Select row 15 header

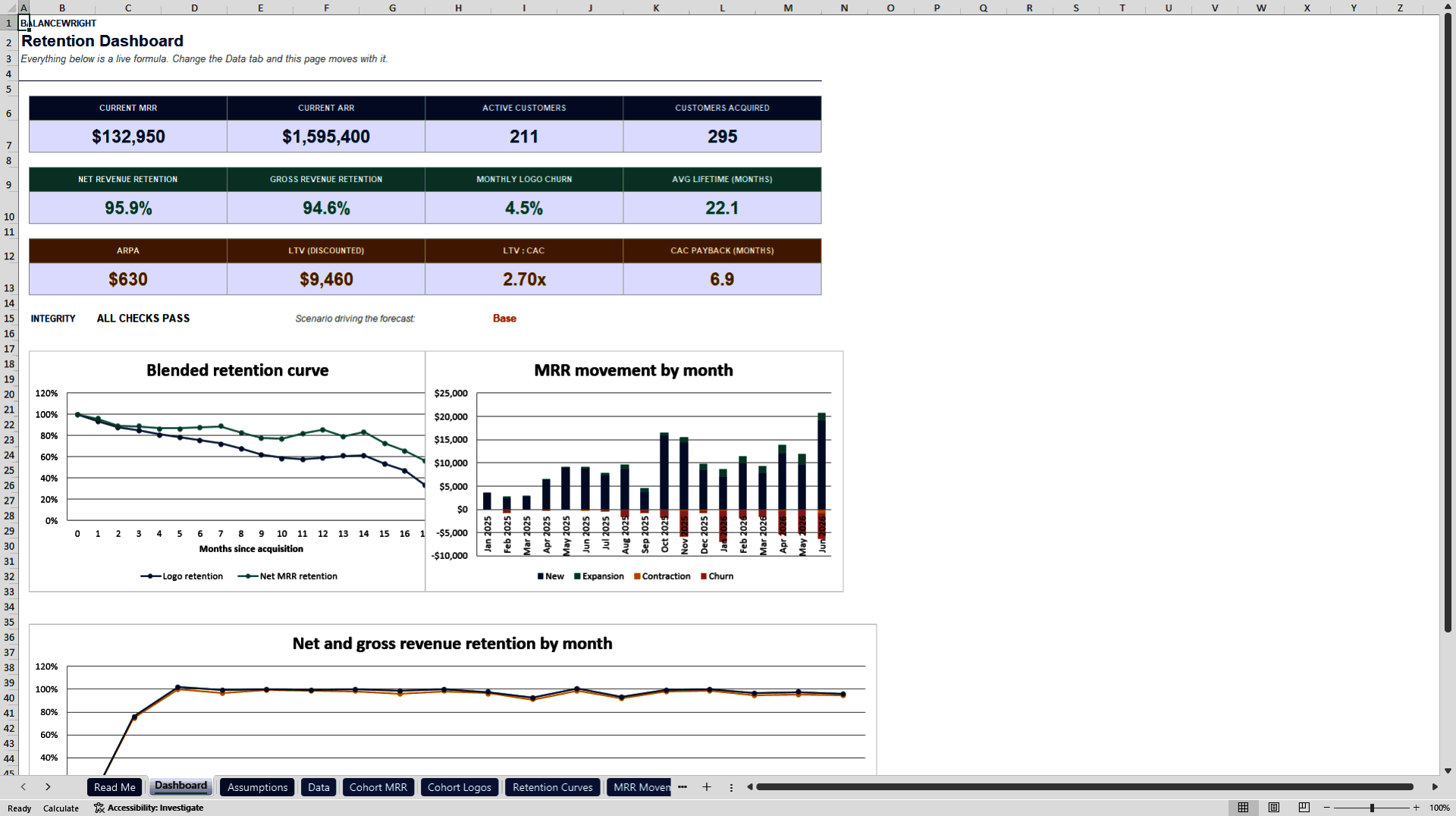(9, 319)
